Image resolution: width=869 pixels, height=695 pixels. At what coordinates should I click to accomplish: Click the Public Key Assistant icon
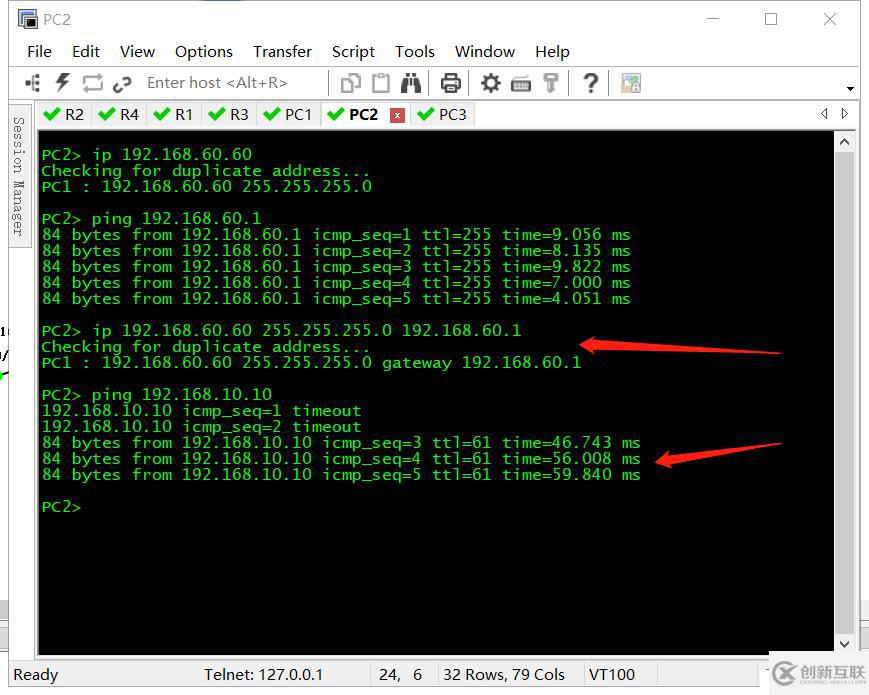coord(550,83)
